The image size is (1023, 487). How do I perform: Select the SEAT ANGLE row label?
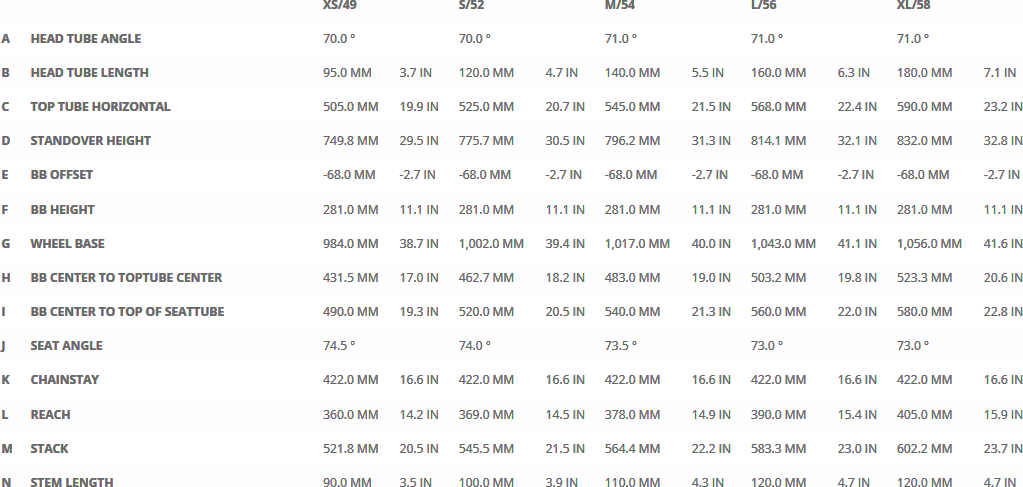coord(66,346)
